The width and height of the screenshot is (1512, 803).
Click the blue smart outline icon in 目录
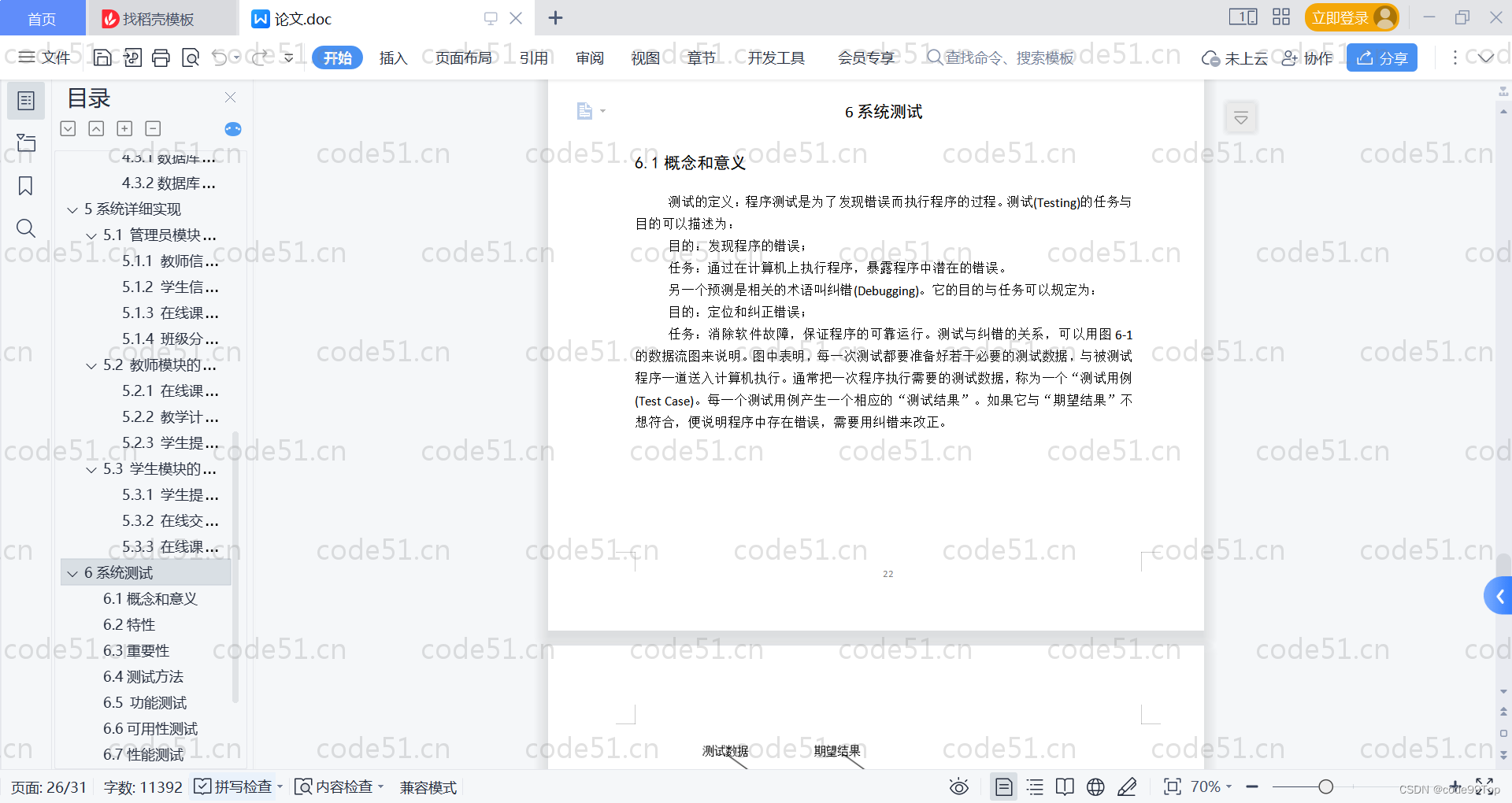pyautogui.click(x=233, y=129)
